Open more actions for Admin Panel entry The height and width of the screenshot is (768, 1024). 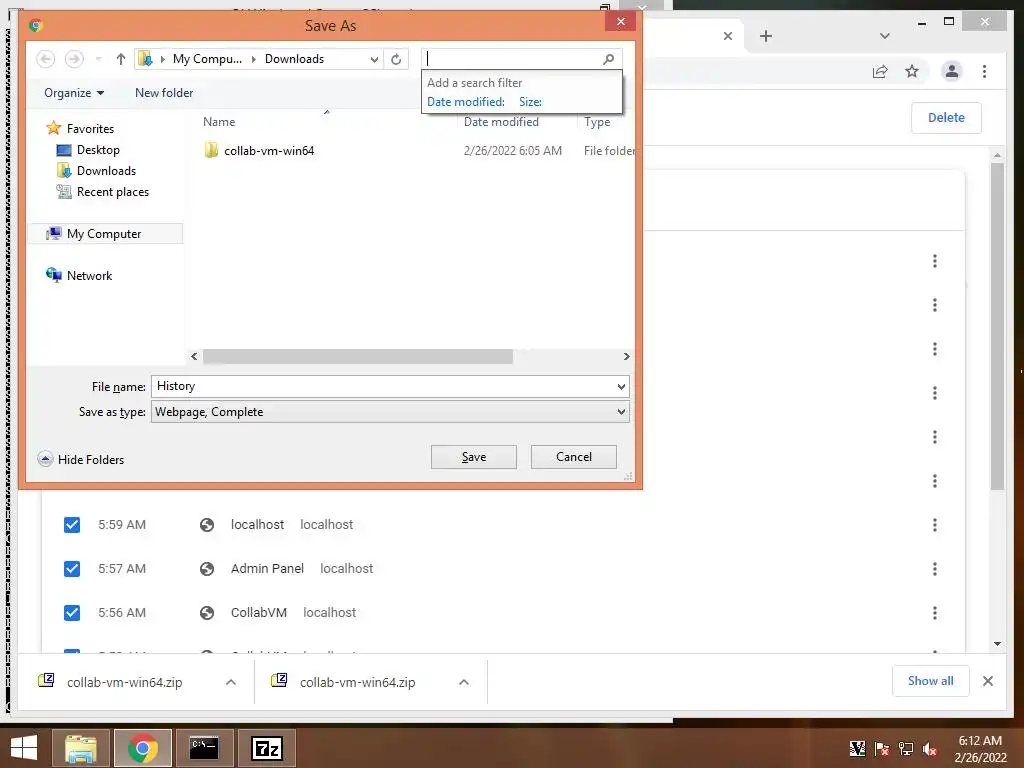935,569
